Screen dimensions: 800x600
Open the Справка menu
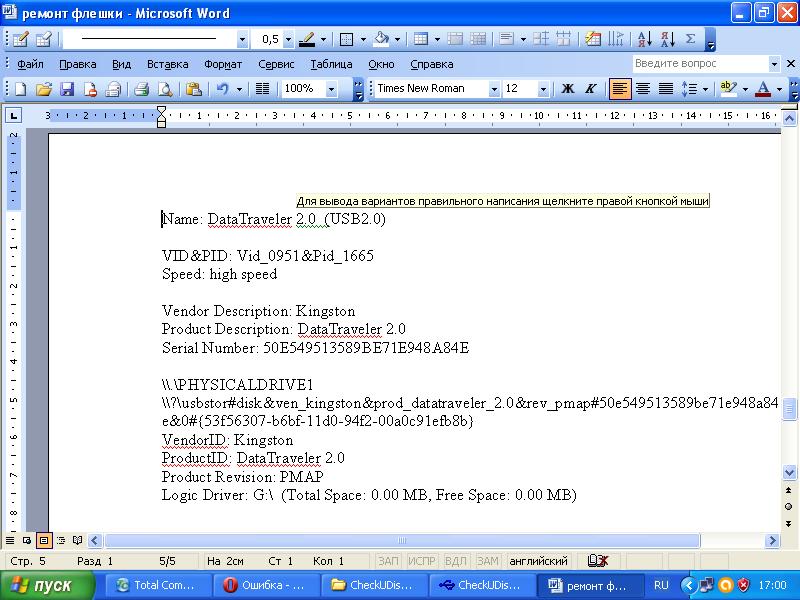coord(432,64)
